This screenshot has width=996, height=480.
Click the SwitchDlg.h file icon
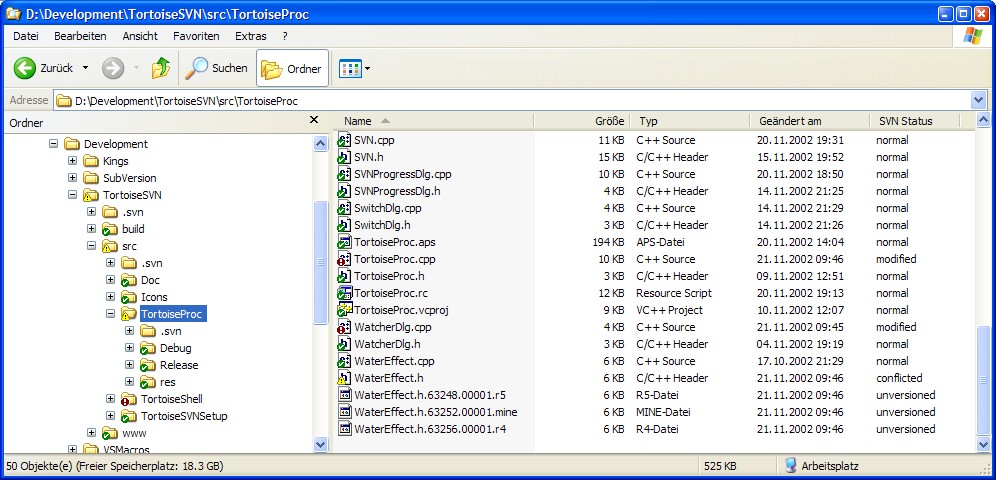tap(344, 225)
